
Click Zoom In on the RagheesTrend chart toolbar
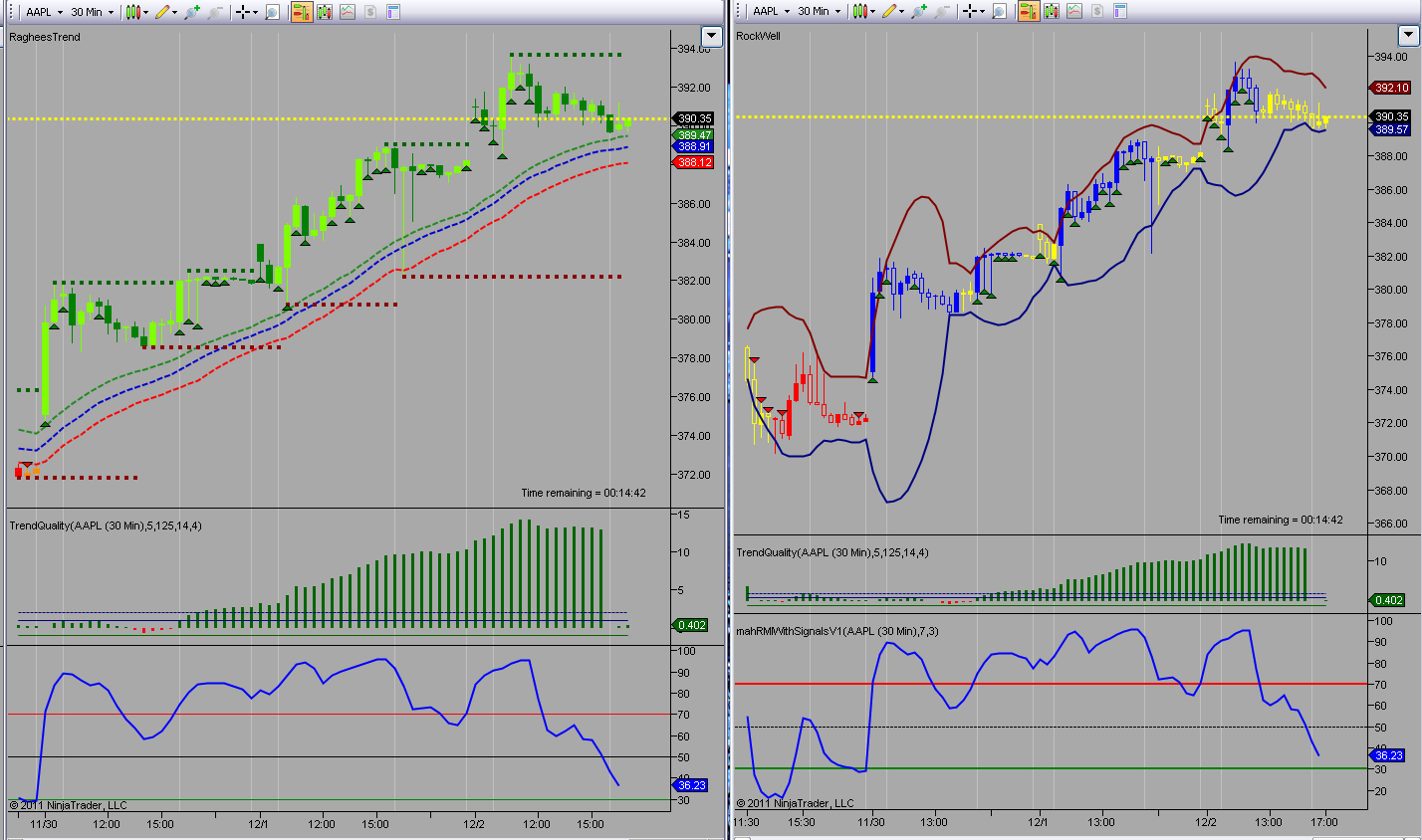pos(192,12)
